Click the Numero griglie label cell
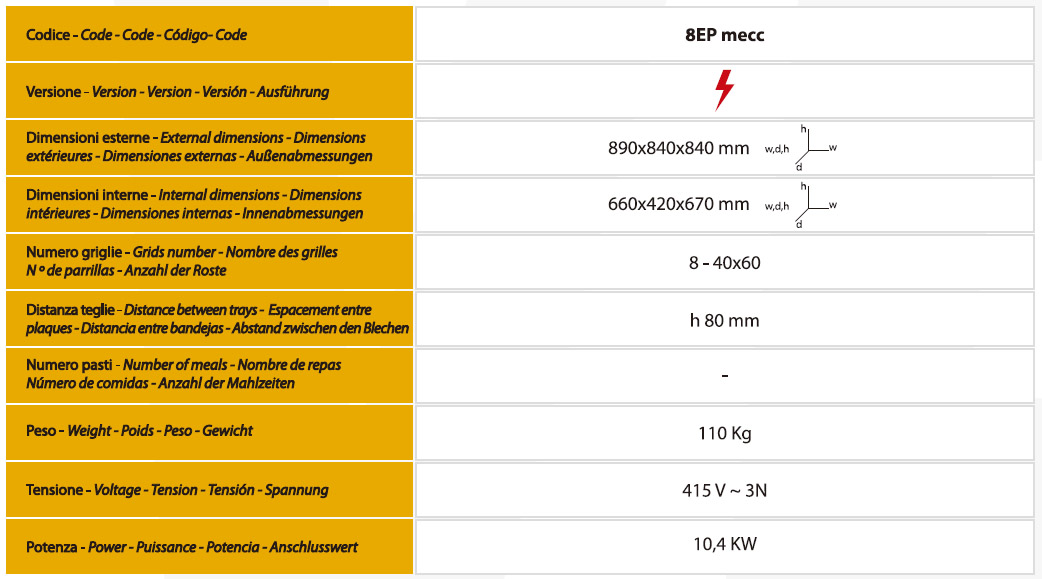1042x579 pixels. (207, 261)
